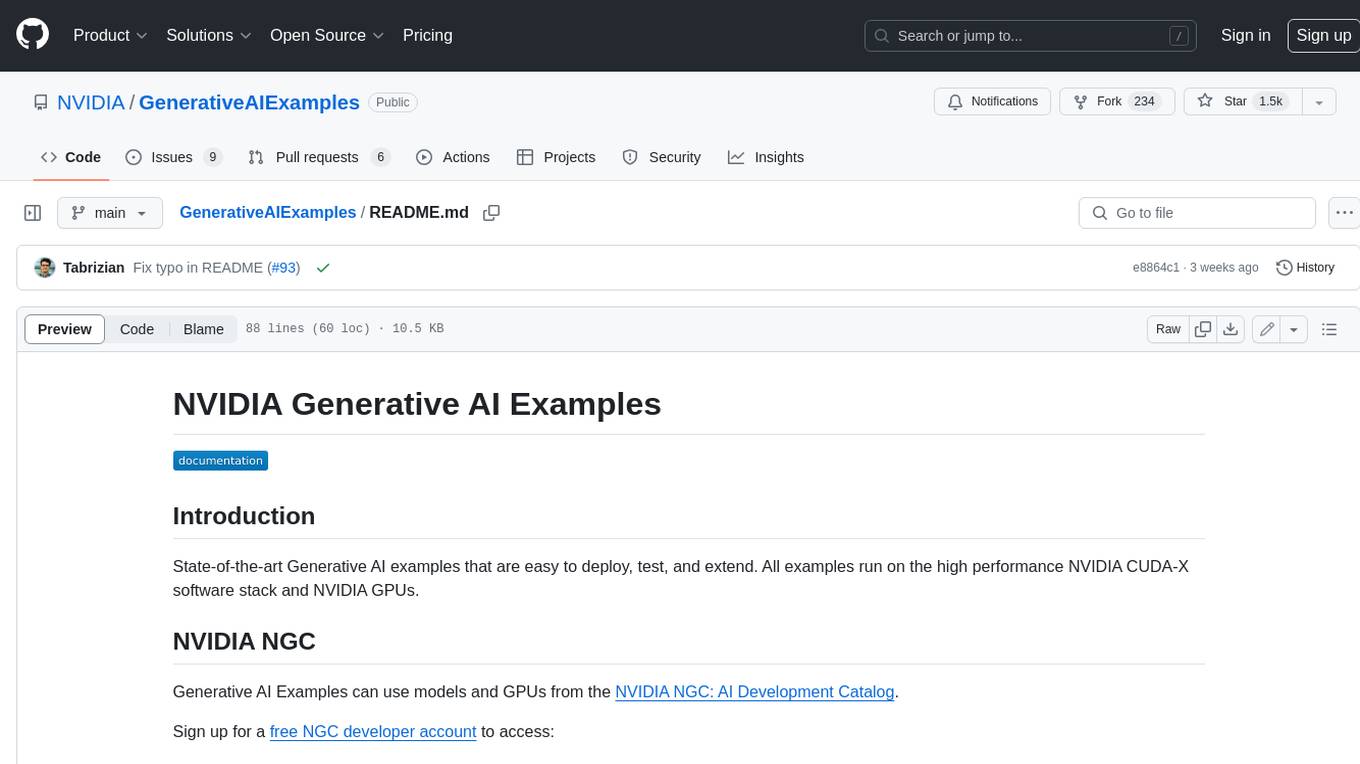Screen dimensions: 1360x764
Task: Click the NVIDIA Generative AI Examples title
Action: point(417,404)
